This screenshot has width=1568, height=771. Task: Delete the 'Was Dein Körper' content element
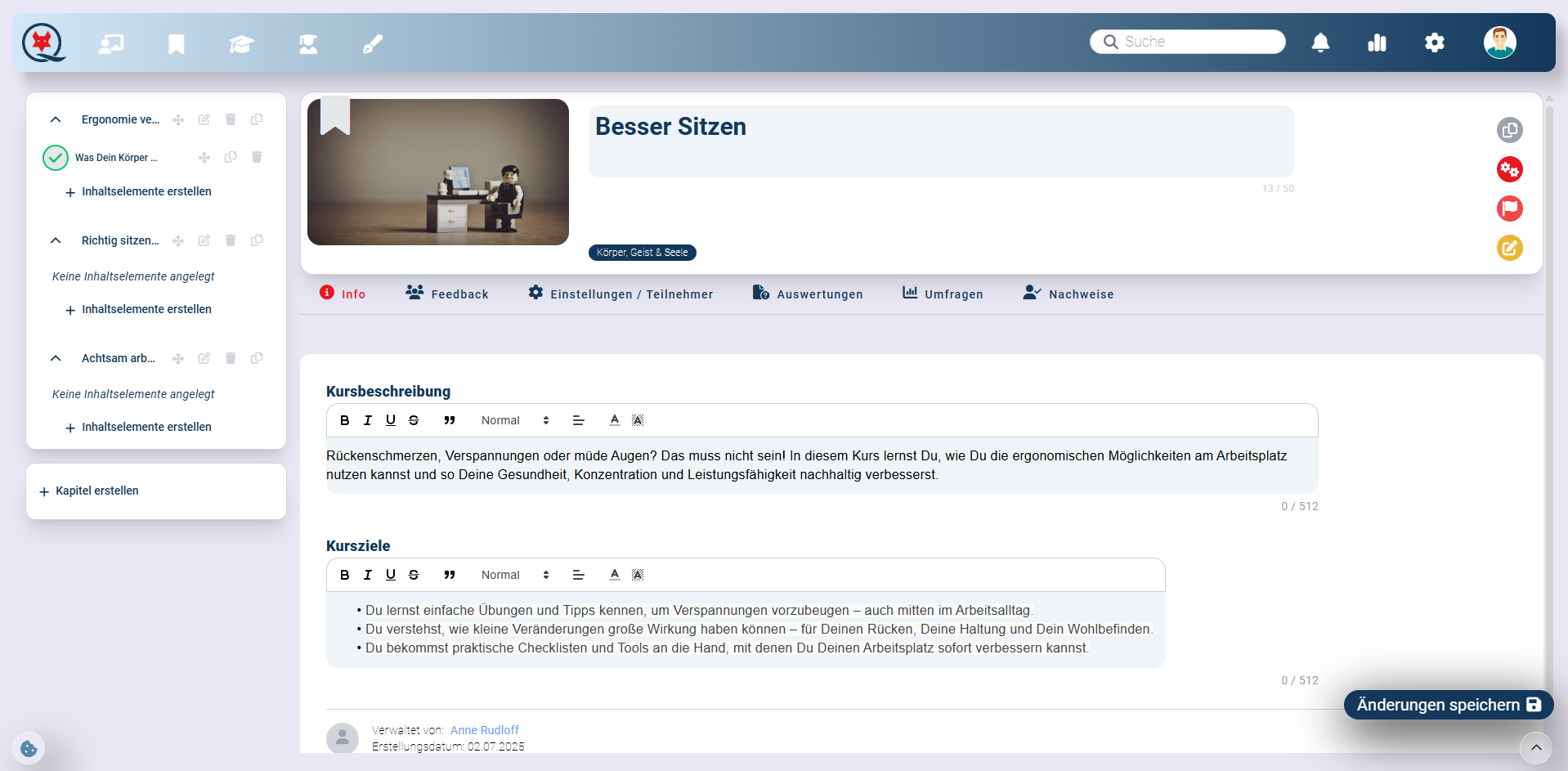point(257,157)
